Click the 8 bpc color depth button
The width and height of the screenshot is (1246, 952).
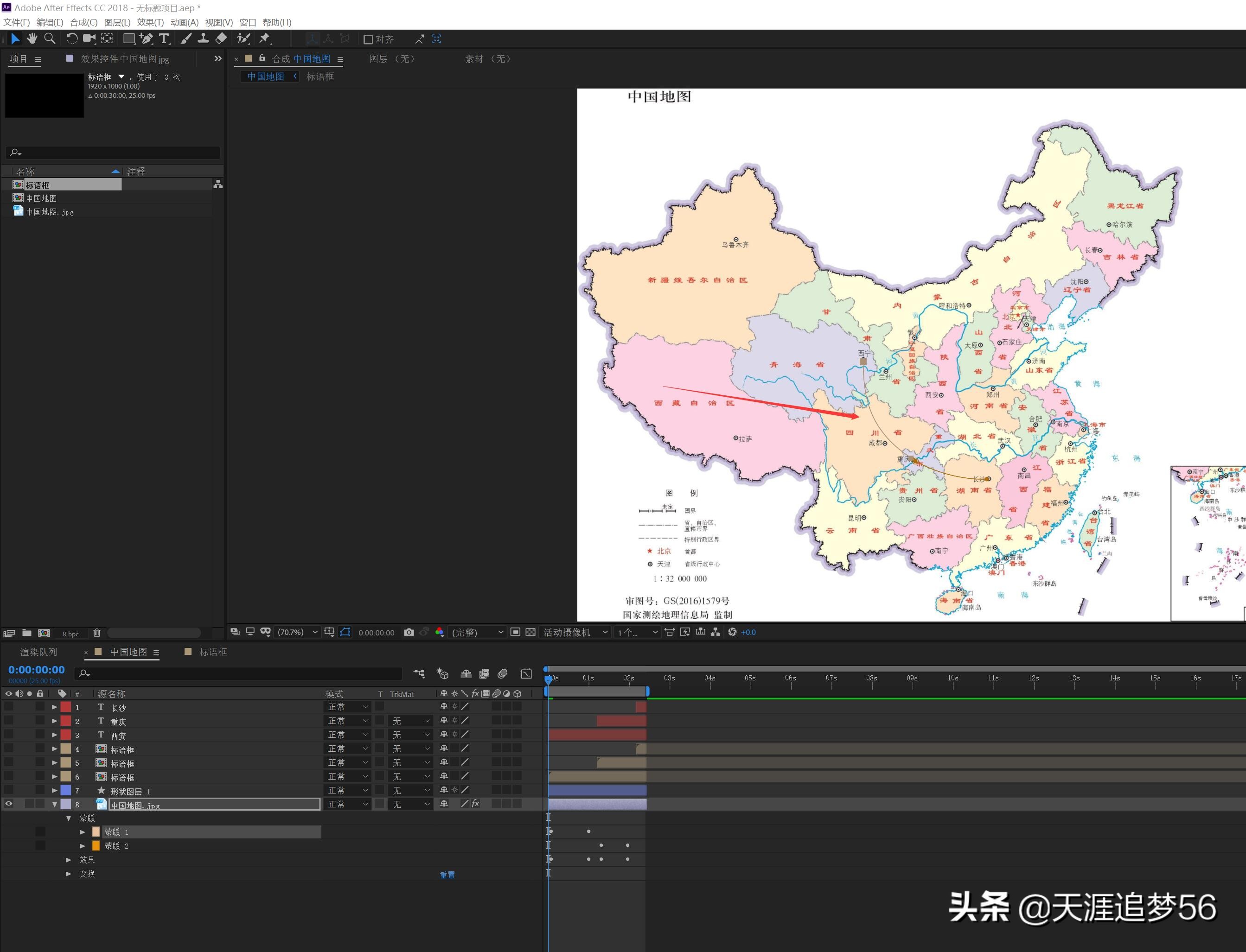tap(70, 634)
